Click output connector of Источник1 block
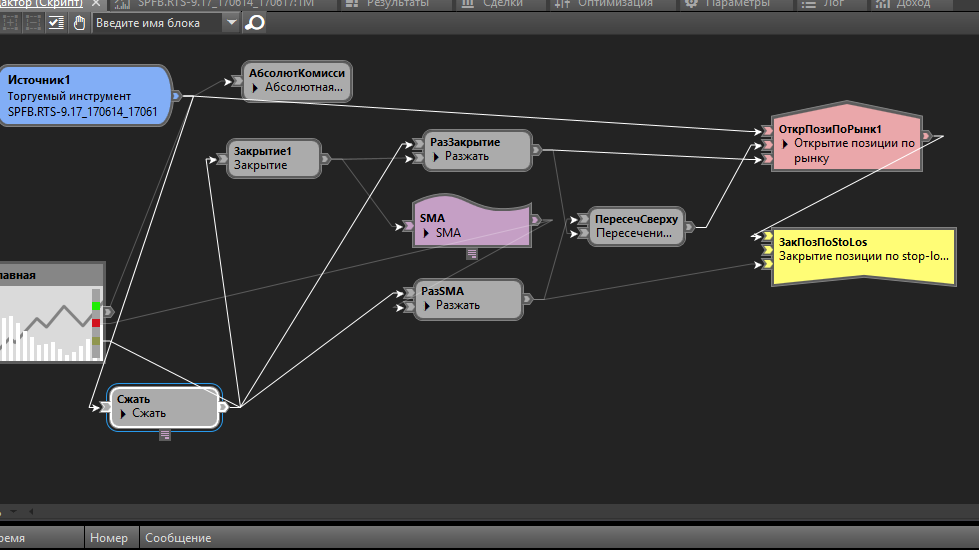 click(177, 96)
